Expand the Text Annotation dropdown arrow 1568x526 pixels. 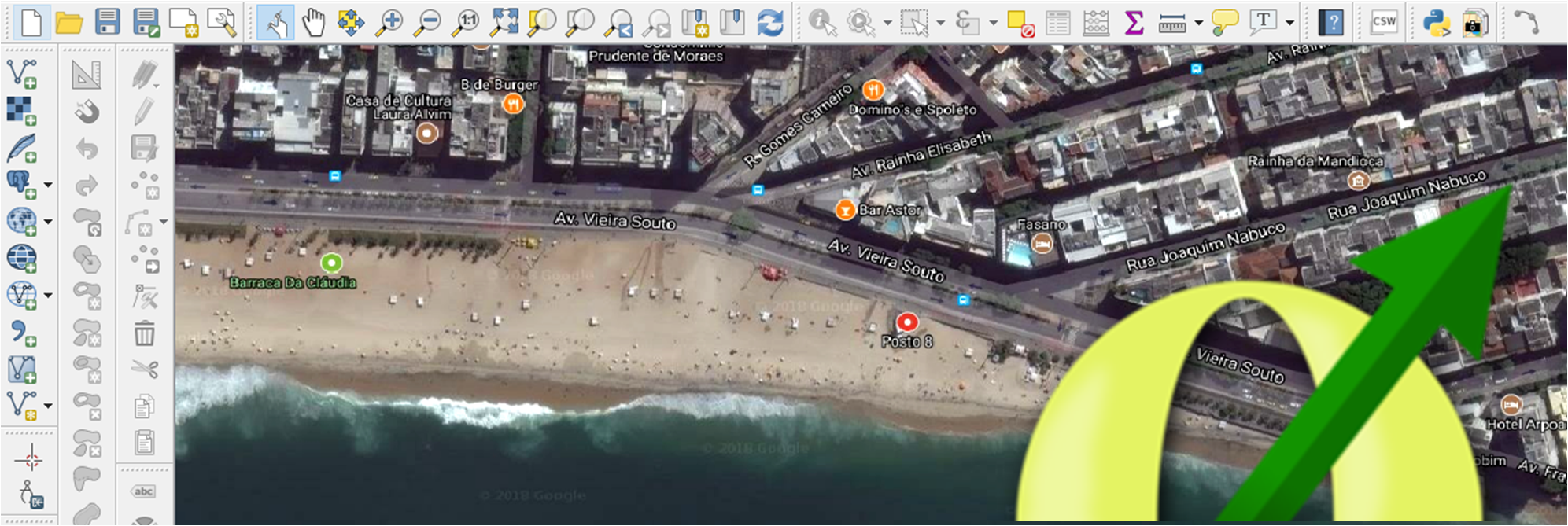click(x=1289, y=23)
